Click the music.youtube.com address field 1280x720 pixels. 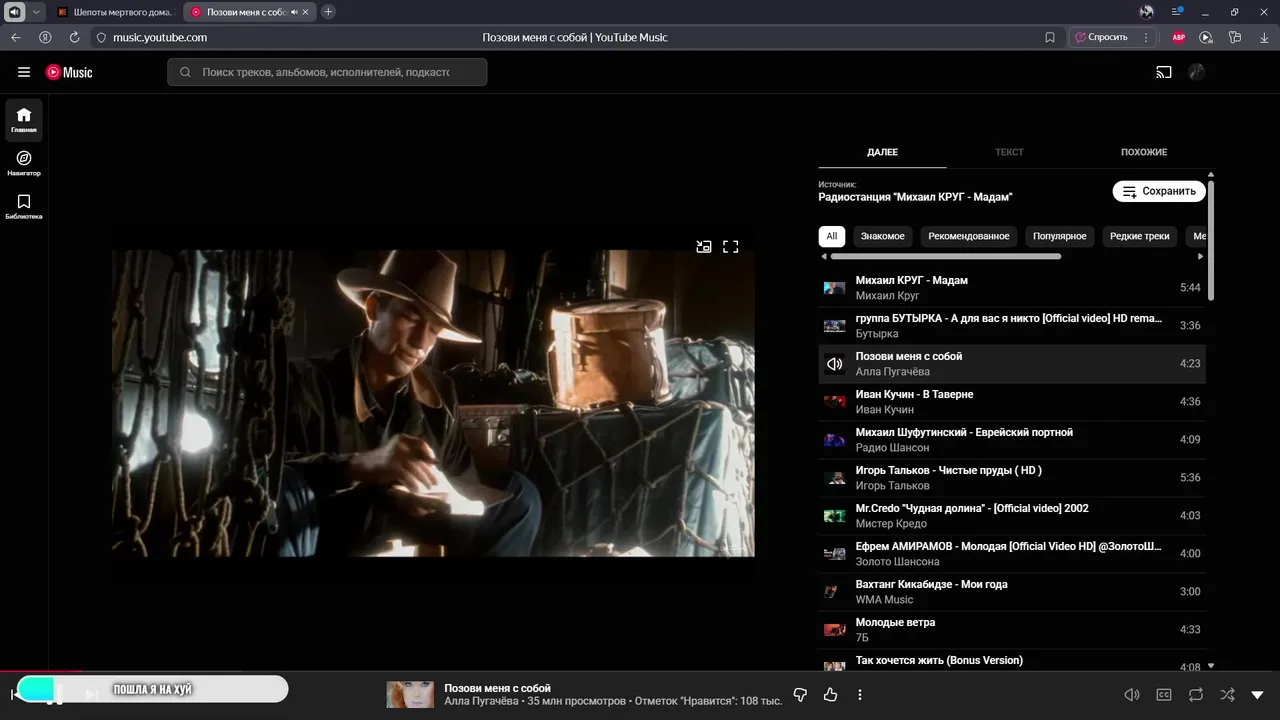(x=160, y=37)
